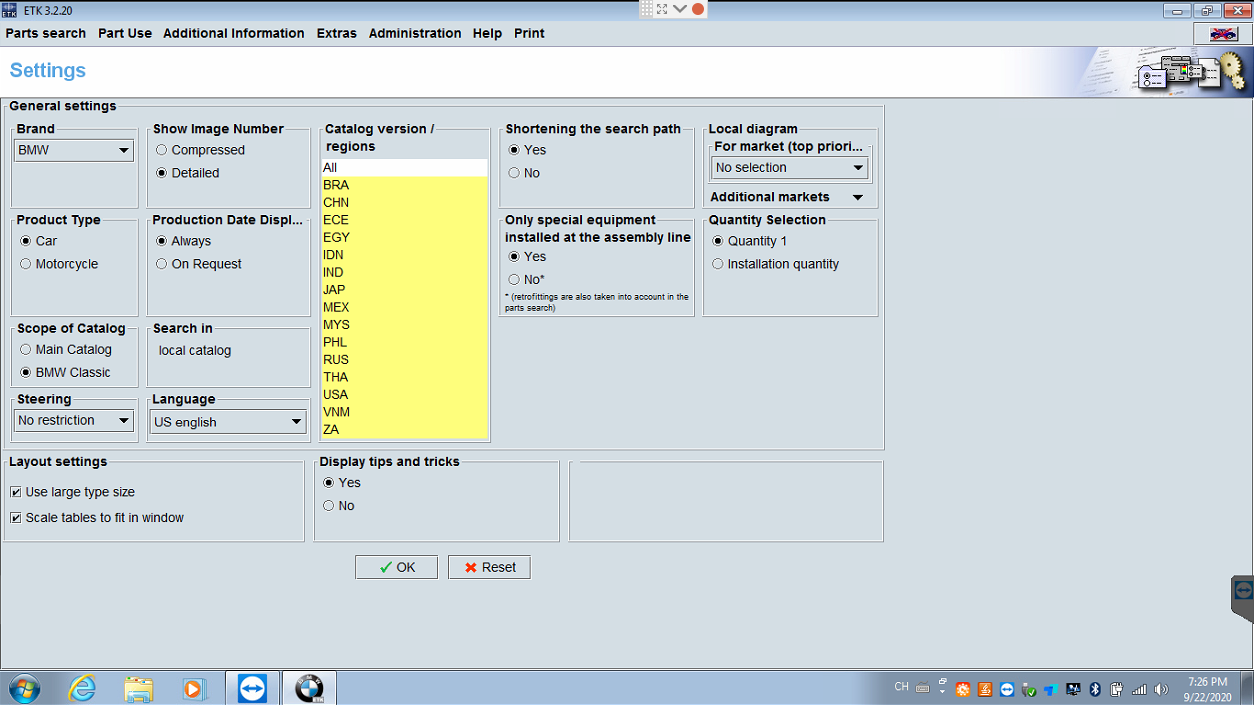Click the Reset button
This screenshot has width=1254, height=705.
click(x=489, y=567)
